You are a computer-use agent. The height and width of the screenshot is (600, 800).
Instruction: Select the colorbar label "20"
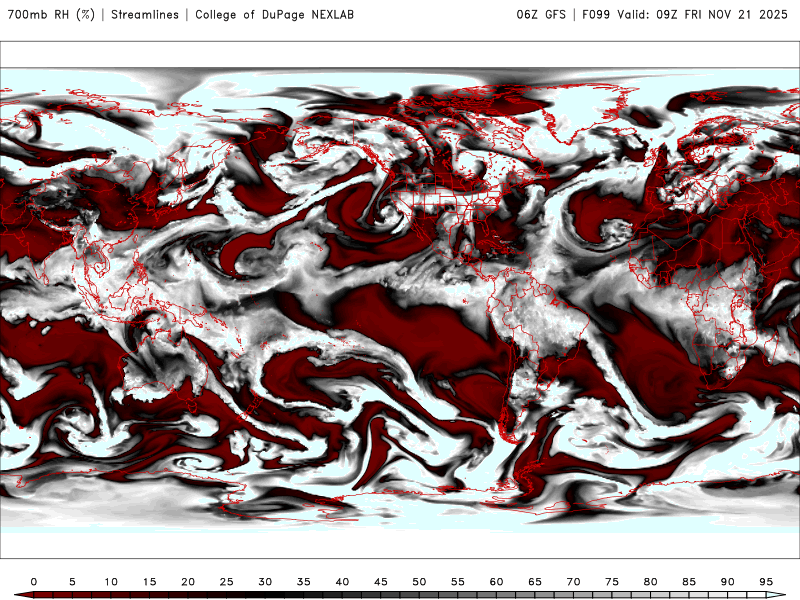click(188, 582)
